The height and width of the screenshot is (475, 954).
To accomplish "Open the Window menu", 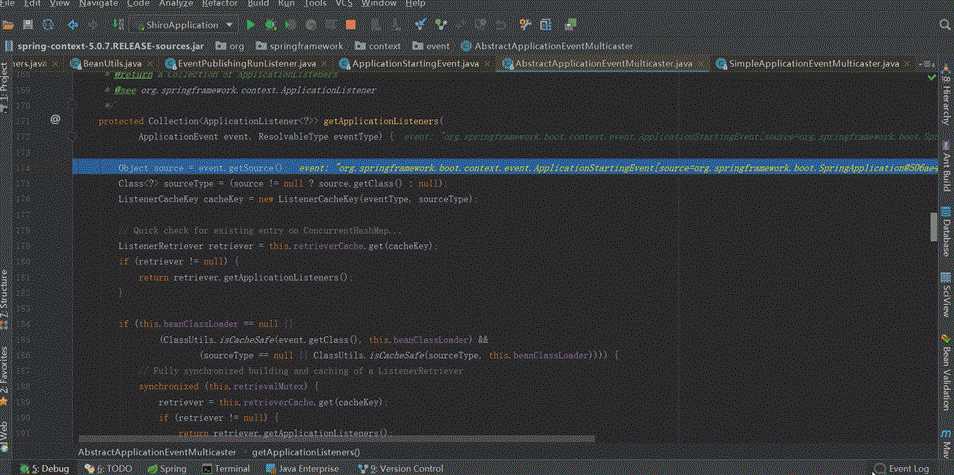I will coord(378,4).
